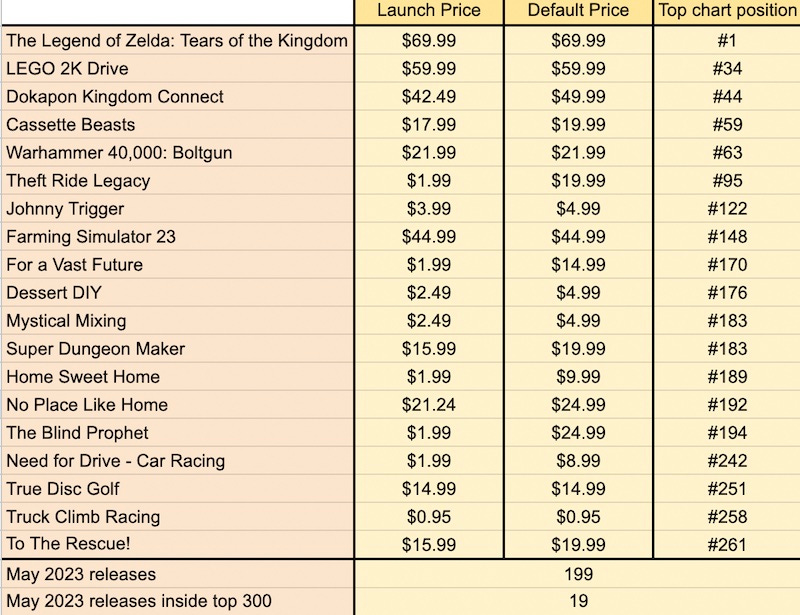Select The Legend of Zelda title cell
The width and height of the screenshot is (800, 615).
[x=177, y=40]
